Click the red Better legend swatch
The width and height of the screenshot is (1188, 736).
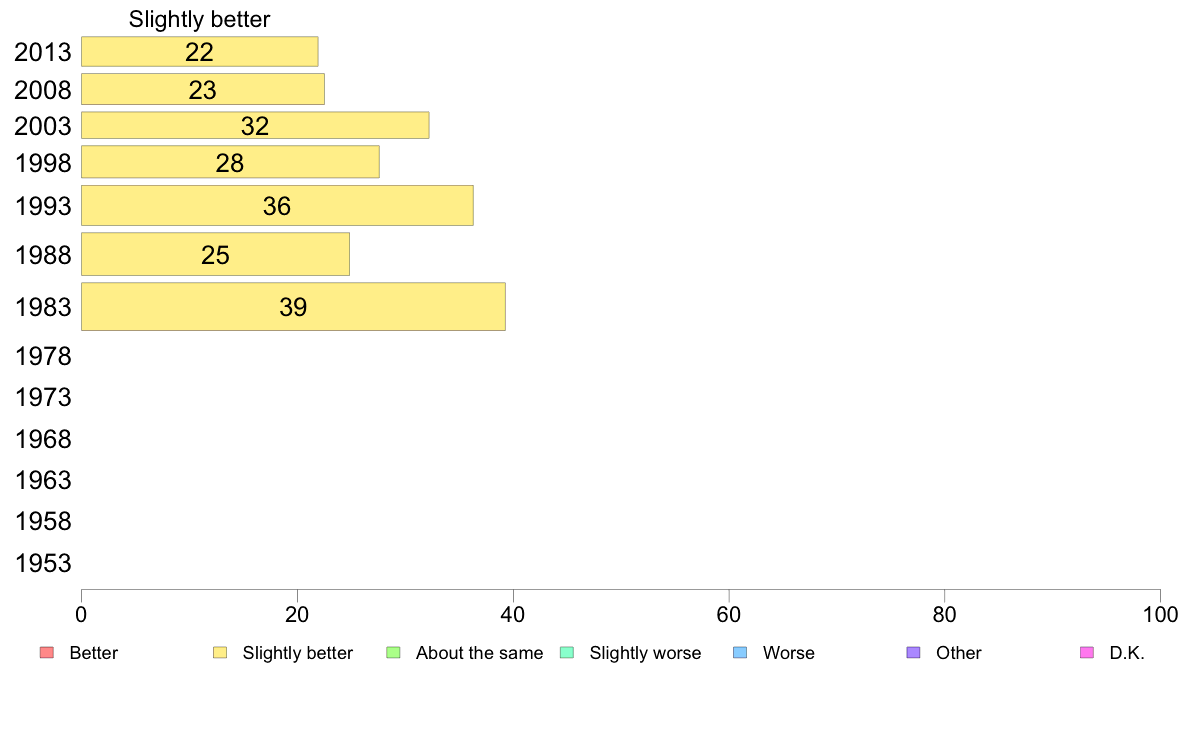point(47,653)
